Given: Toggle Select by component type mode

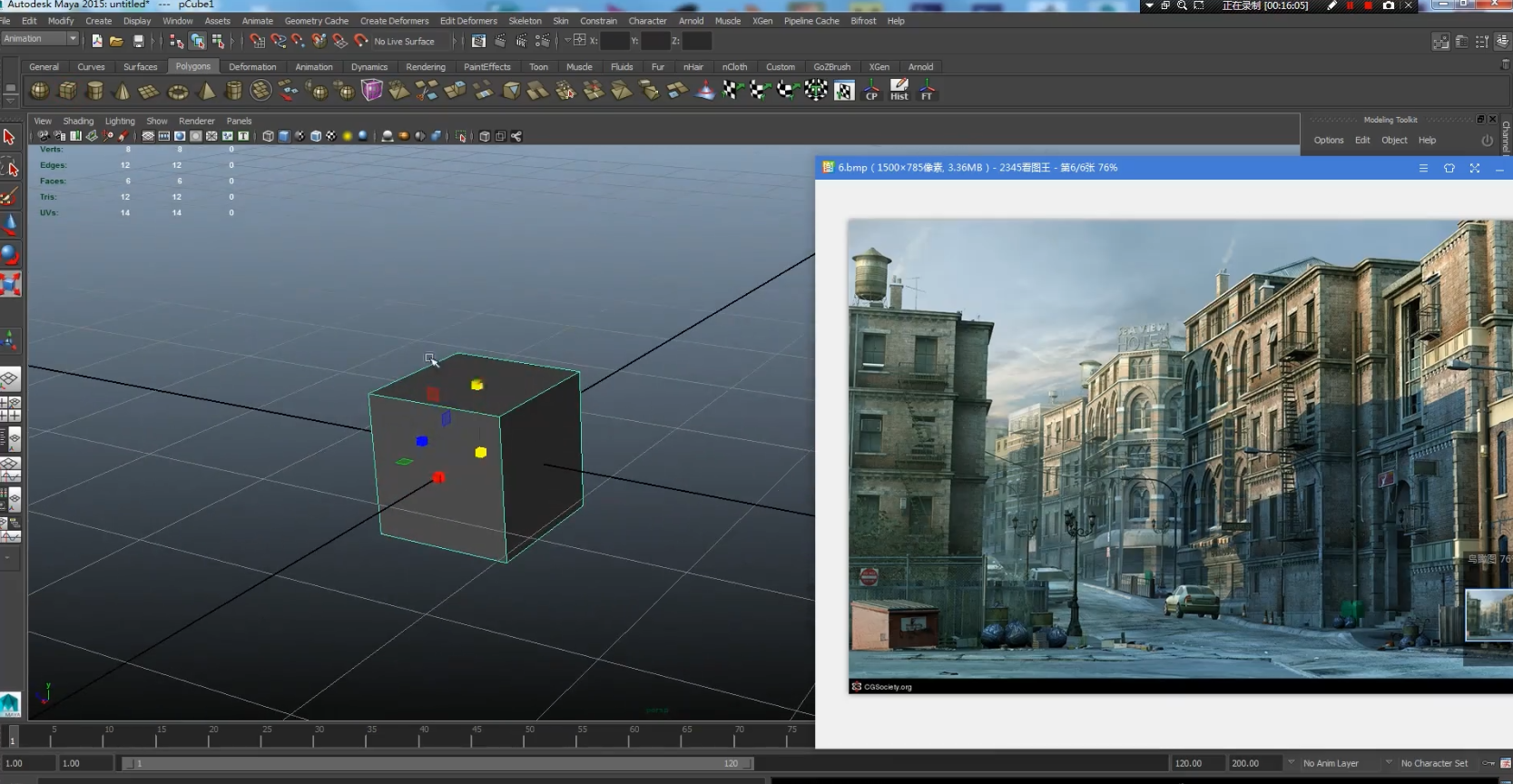Looking at the screenshot, I should point(218,41).
